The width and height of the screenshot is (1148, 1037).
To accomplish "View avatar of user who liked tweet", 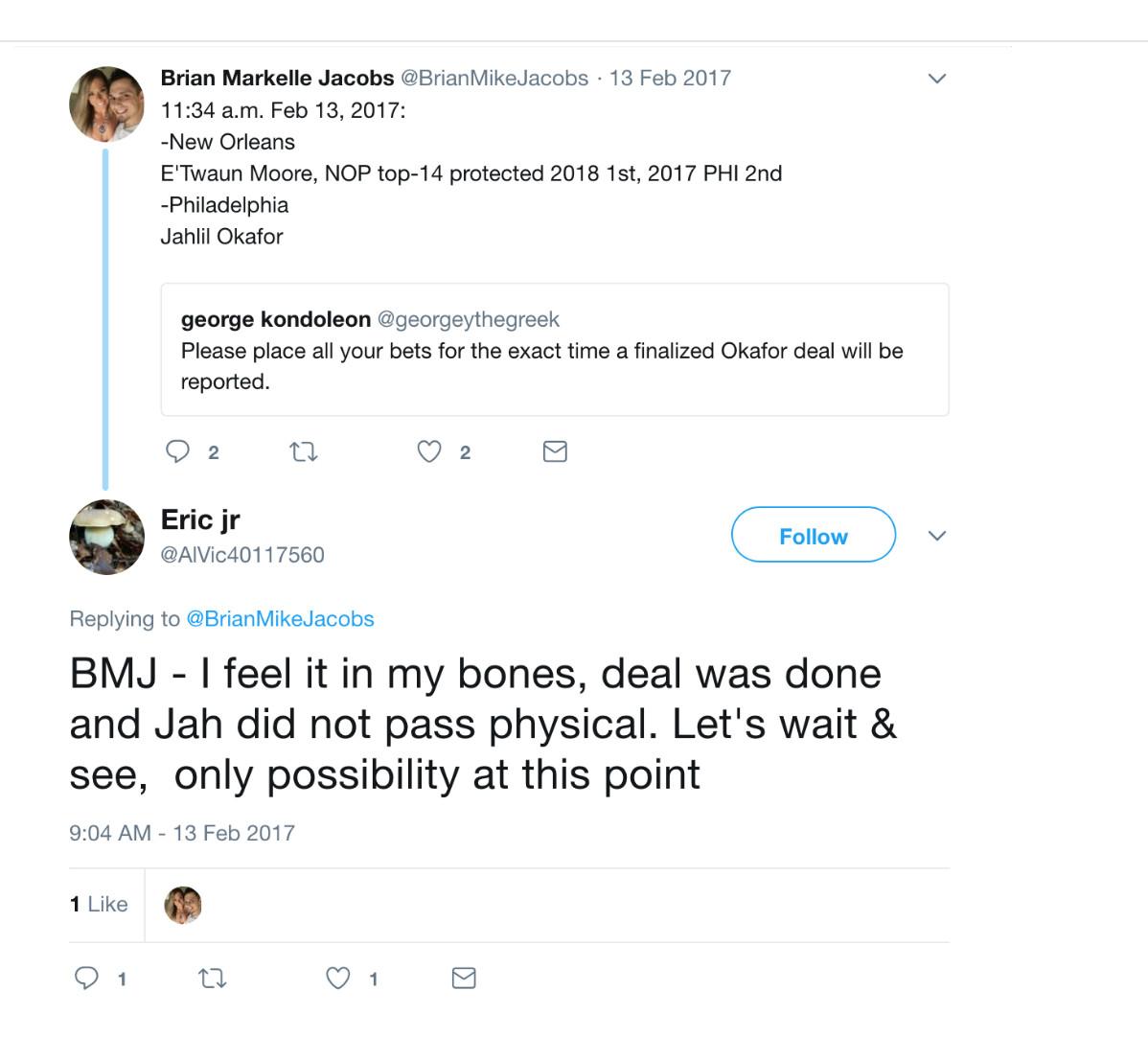I will point(183,905).
